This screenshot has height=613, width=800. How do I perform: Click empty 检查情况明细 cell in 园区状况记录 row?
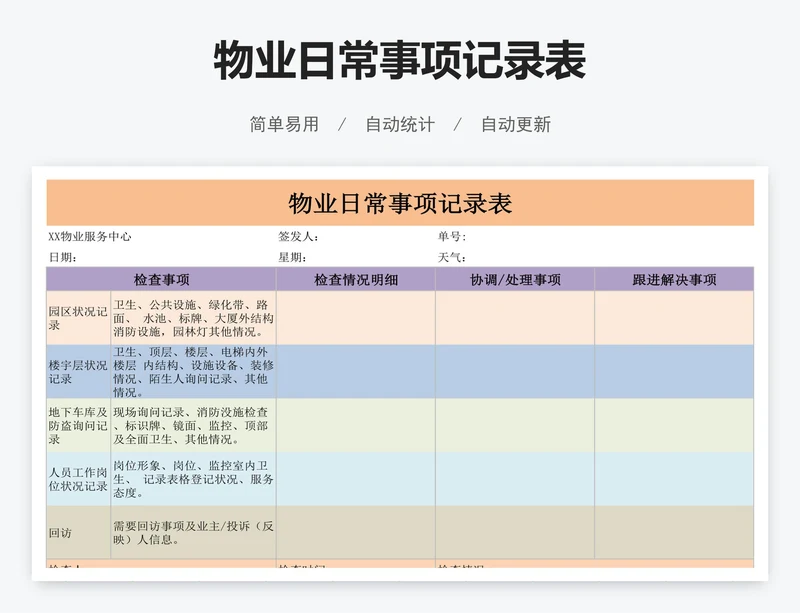pyautogui.click(x=356, y=318)
